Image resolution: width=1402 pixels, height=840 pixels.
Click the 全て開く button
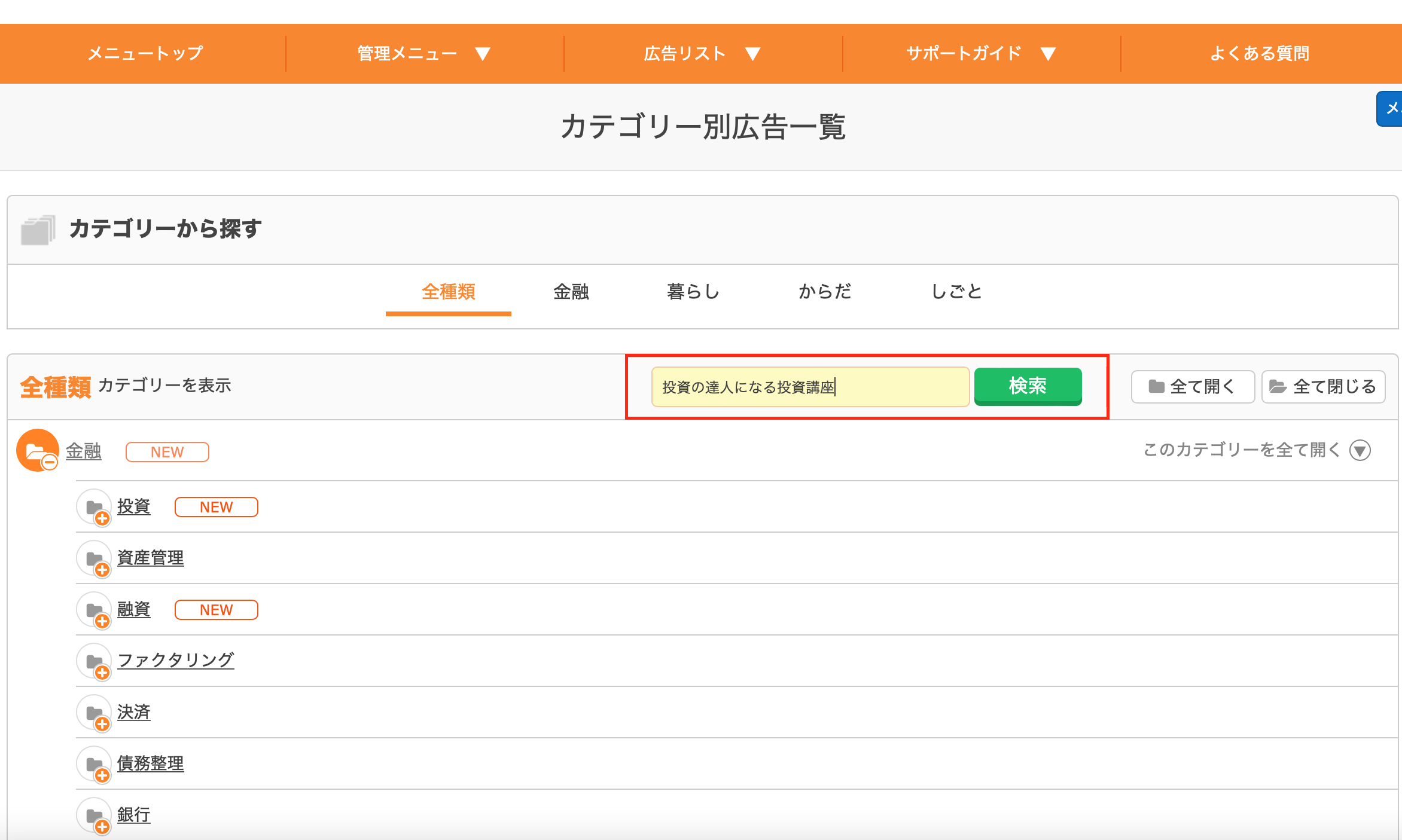click(1193, 387)
